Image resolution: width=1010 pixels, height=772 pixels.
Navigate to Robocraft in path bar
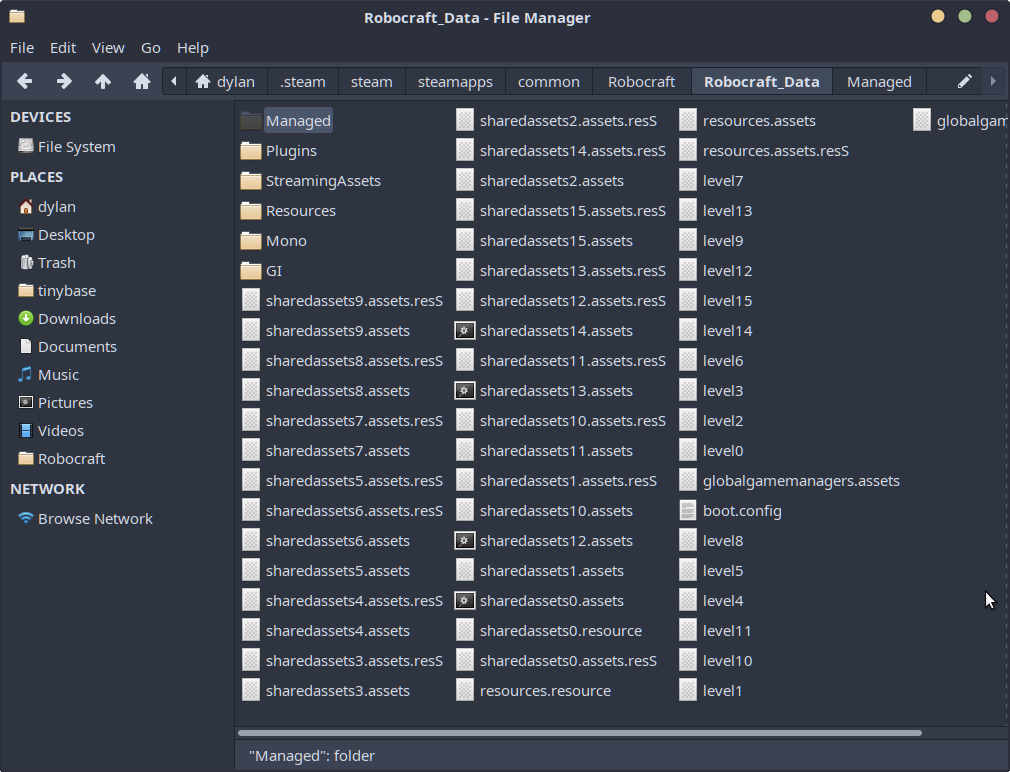(642, 82)
